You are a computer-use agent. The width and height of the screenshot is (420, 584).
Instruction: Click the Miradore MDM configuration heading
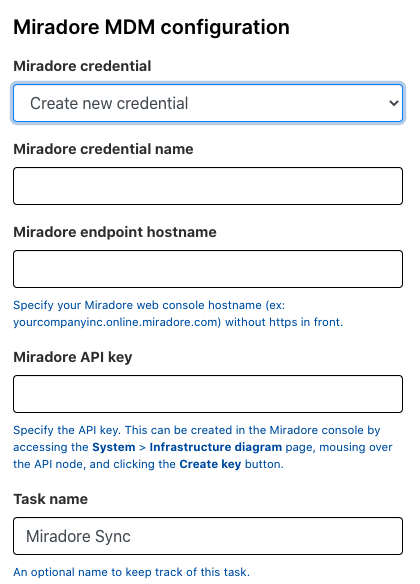pos(151,27)
